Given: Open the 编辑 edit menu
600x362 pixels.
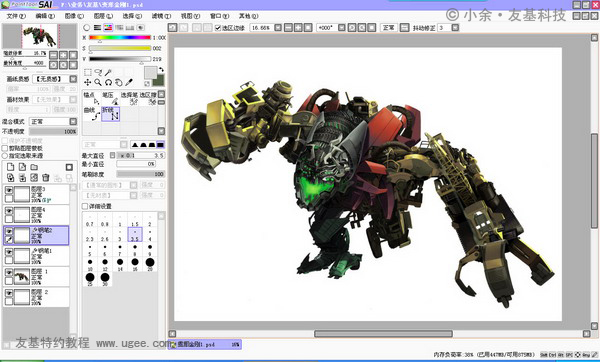Looking at the screenshot, I should (x=45, y=16).
